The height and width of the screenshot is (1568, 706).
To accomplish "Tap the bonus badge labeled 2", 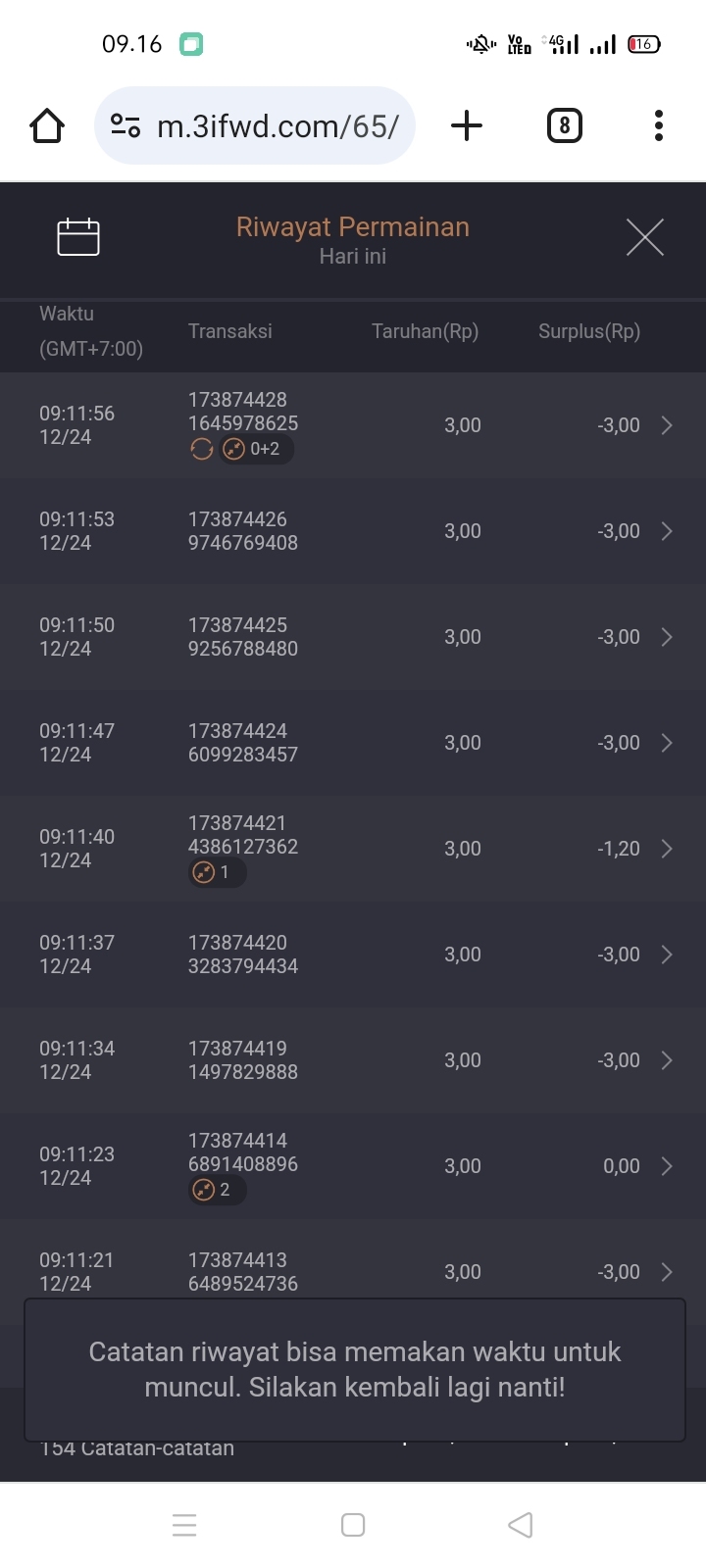I will (216, 1190).
